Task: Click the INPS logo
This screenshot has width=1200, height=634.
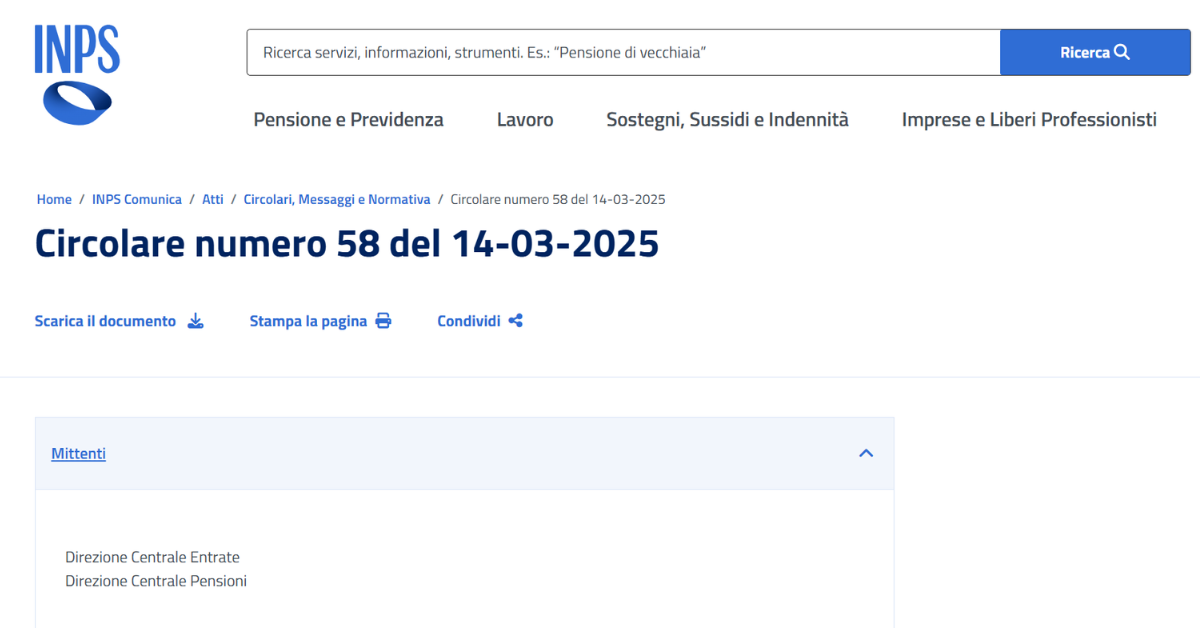Action: 77,75
